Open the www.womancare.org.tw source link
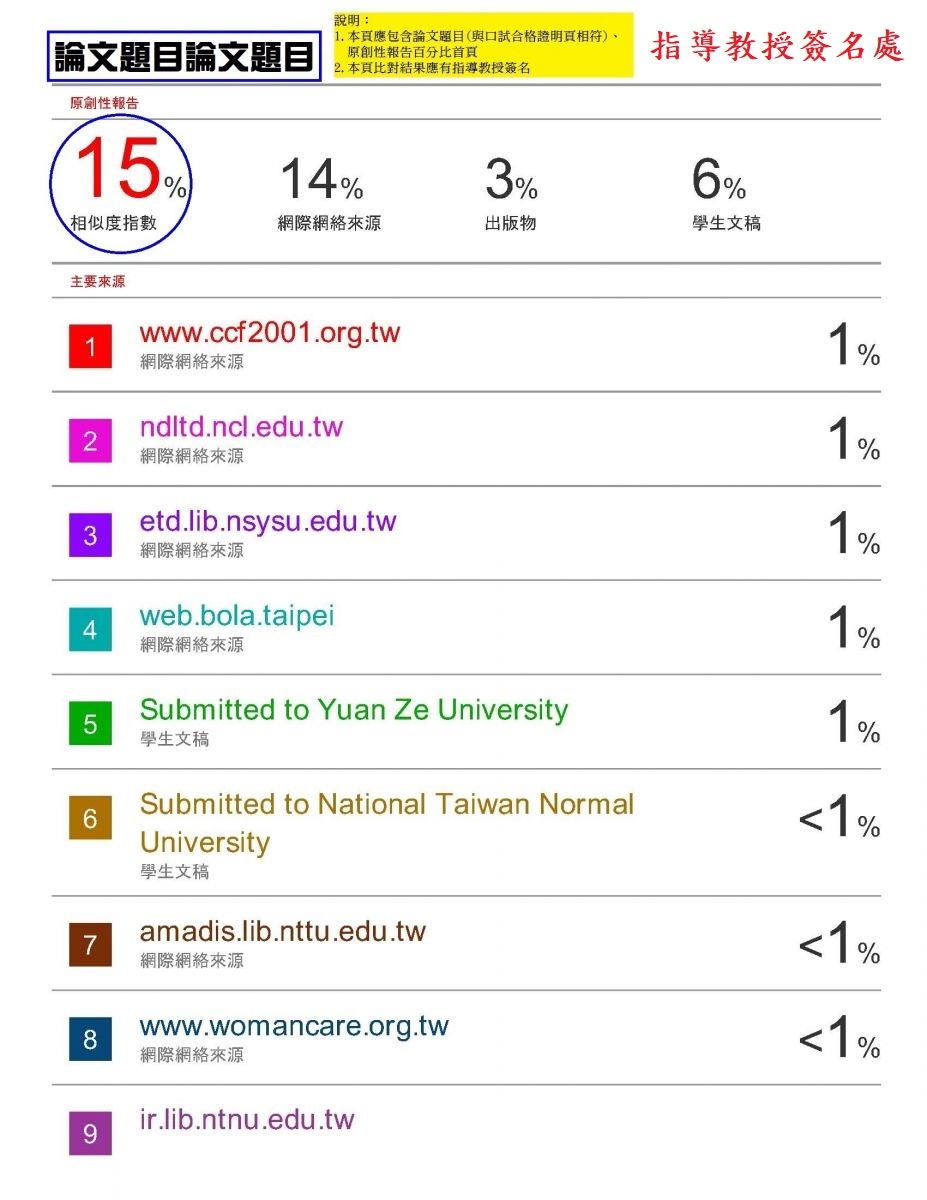The width and height of the screenshot is (927, 1200). 294,1027
